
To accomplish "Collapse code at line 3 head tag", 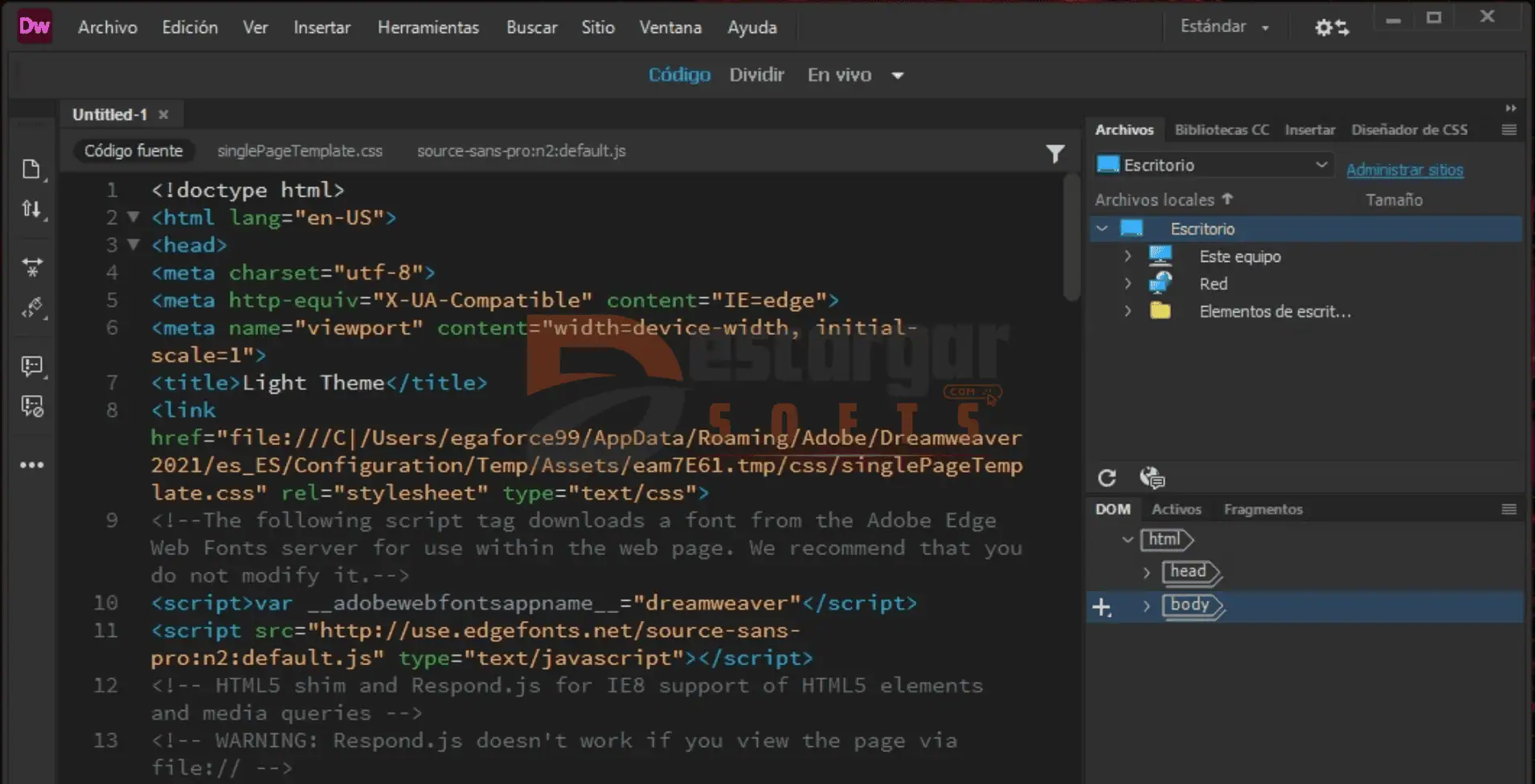I will 133,244.
